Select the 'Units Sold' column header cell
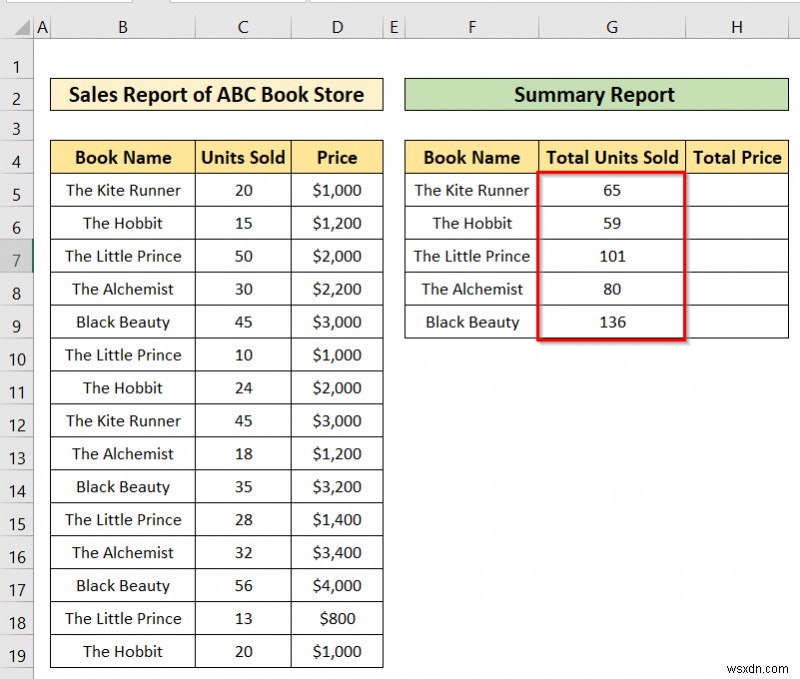 pos(243,157)
